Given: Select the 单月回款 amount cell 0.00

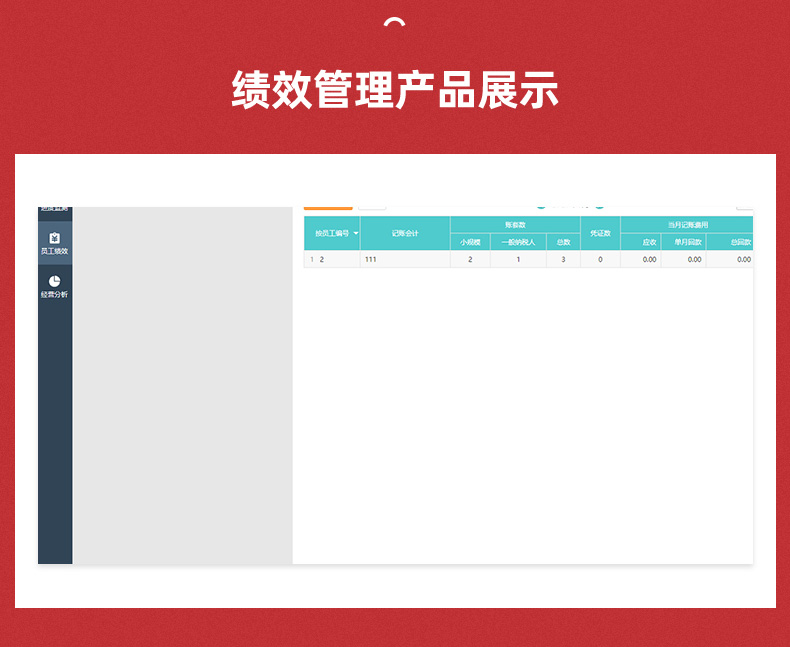Looking at the screenshot, I should click(684, 260).
